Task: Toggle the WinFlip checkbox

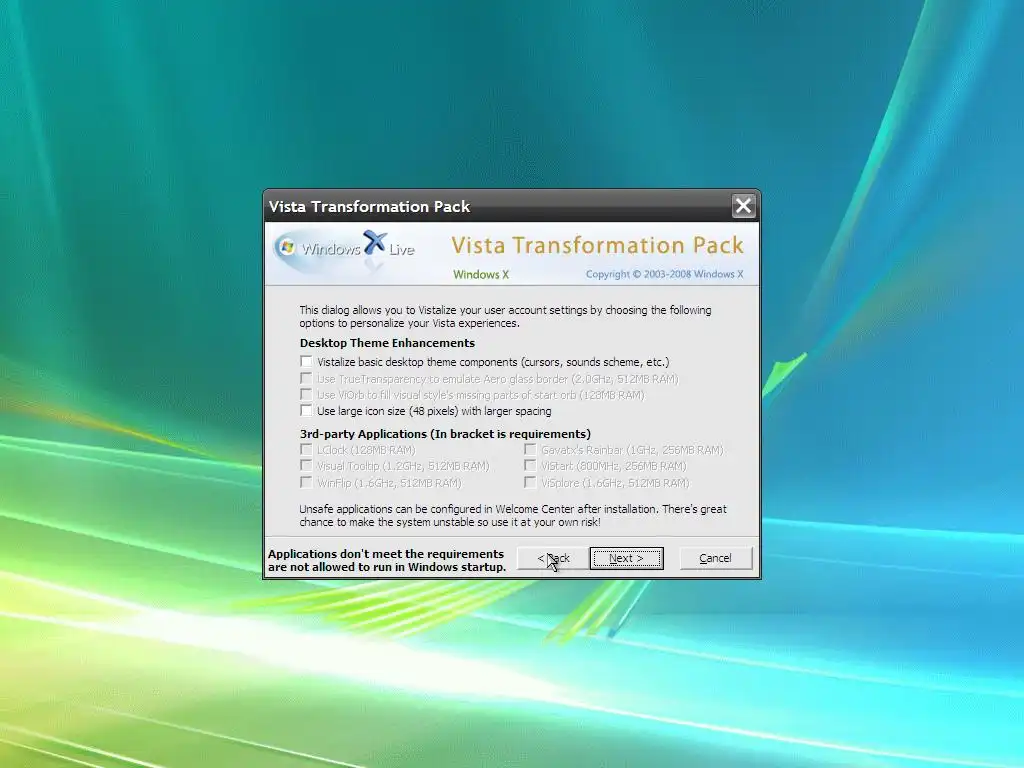Action: pyautogui.click(x=306, y=483)
